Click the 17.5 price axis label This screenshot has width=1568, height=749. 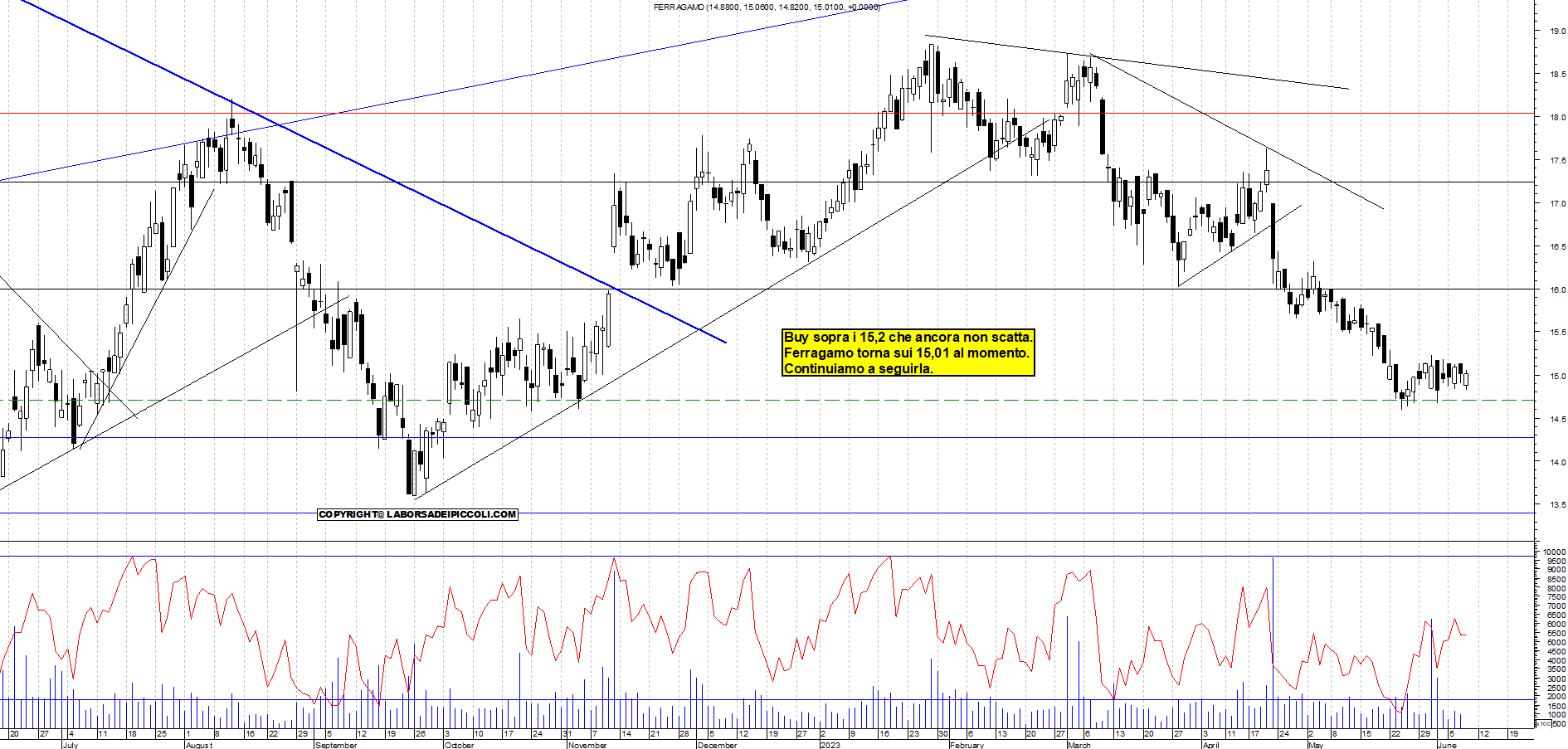click(x=1556, y=161)
